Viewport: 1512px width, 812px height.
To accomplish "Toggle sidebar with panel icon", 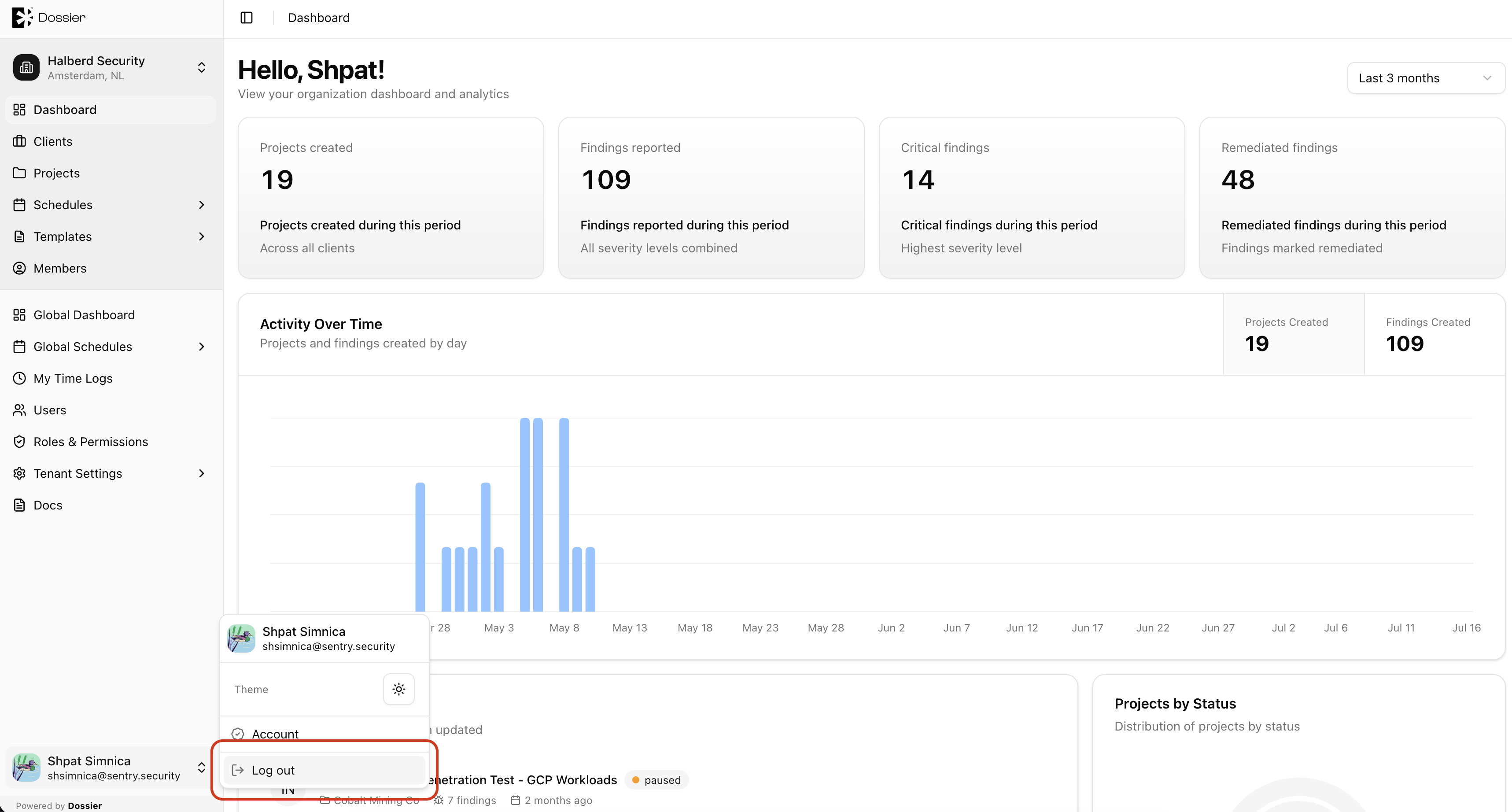I will point(247,18).
